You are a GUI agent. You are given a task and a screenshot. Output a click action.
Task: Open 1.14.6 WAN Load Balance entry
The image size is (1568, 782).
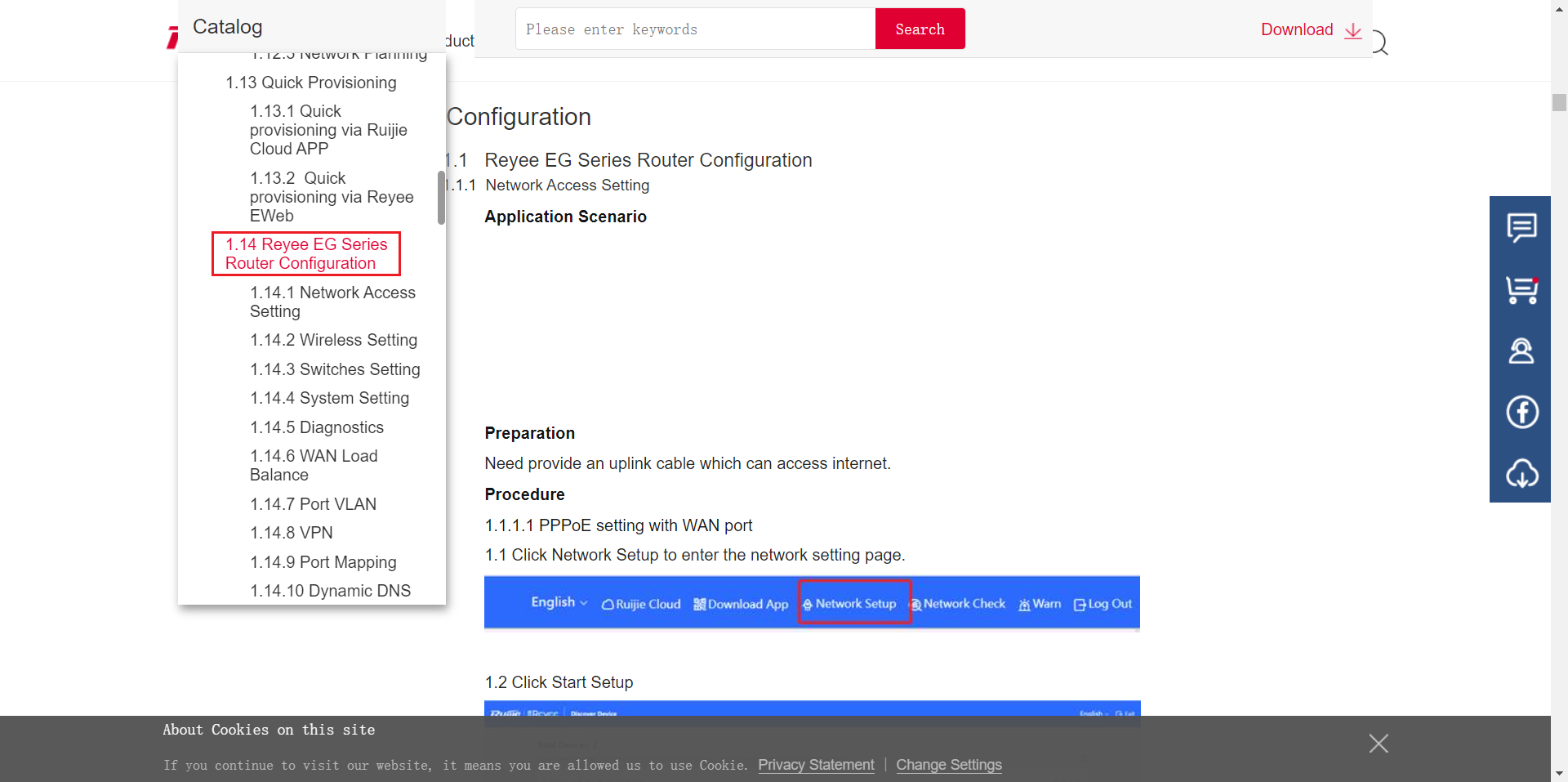click(x=314, y=465)
